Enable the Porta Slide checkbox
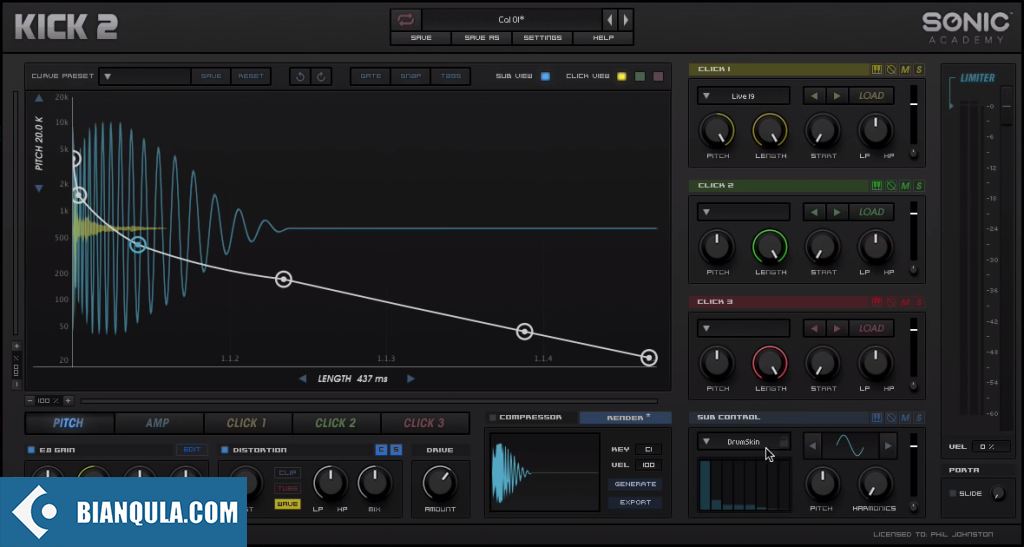The width and height of the screenshot is (1024, 547). pyautogui.click(x=952, y=493)
